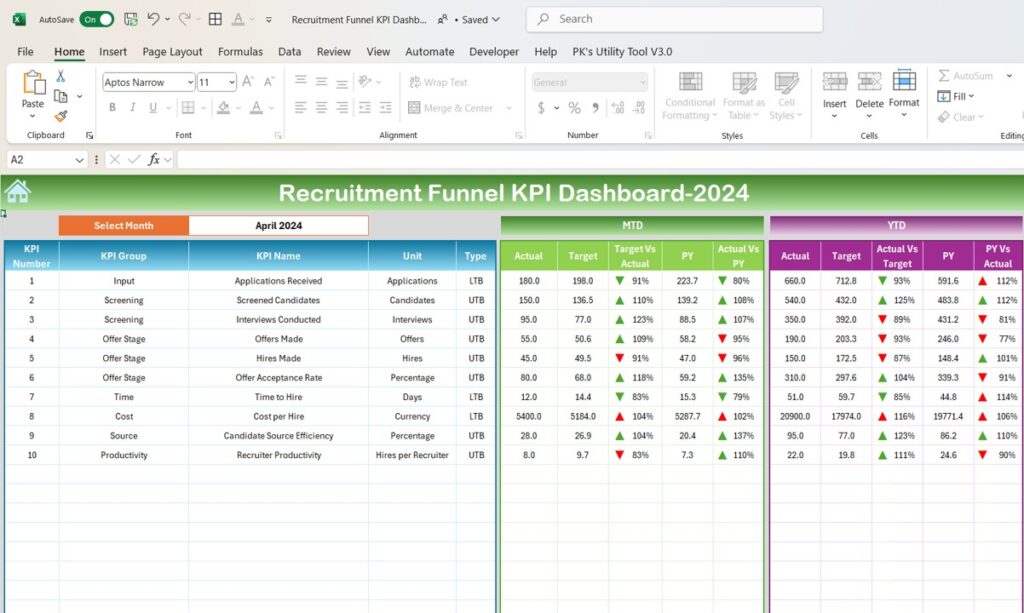Open the font name dropdown
Viewport: 1024px width, 613px height.
coord(190,82)
